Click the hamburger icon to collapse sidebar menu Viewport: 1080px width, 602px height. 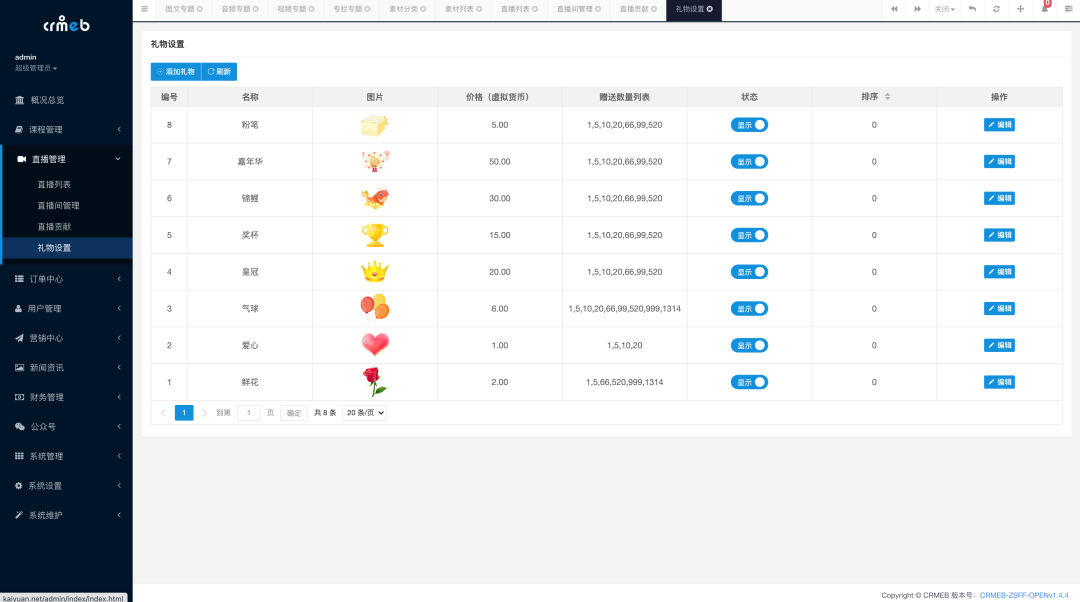(145, 9)
